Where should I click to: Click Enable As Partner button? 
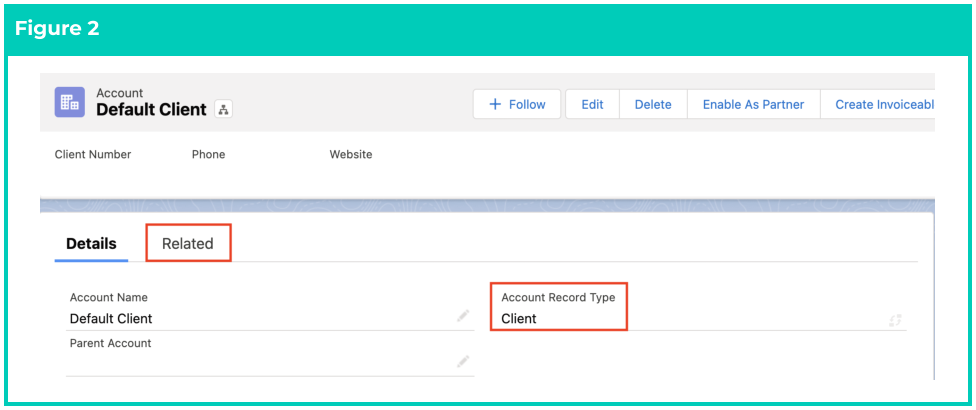coord(753,104)
